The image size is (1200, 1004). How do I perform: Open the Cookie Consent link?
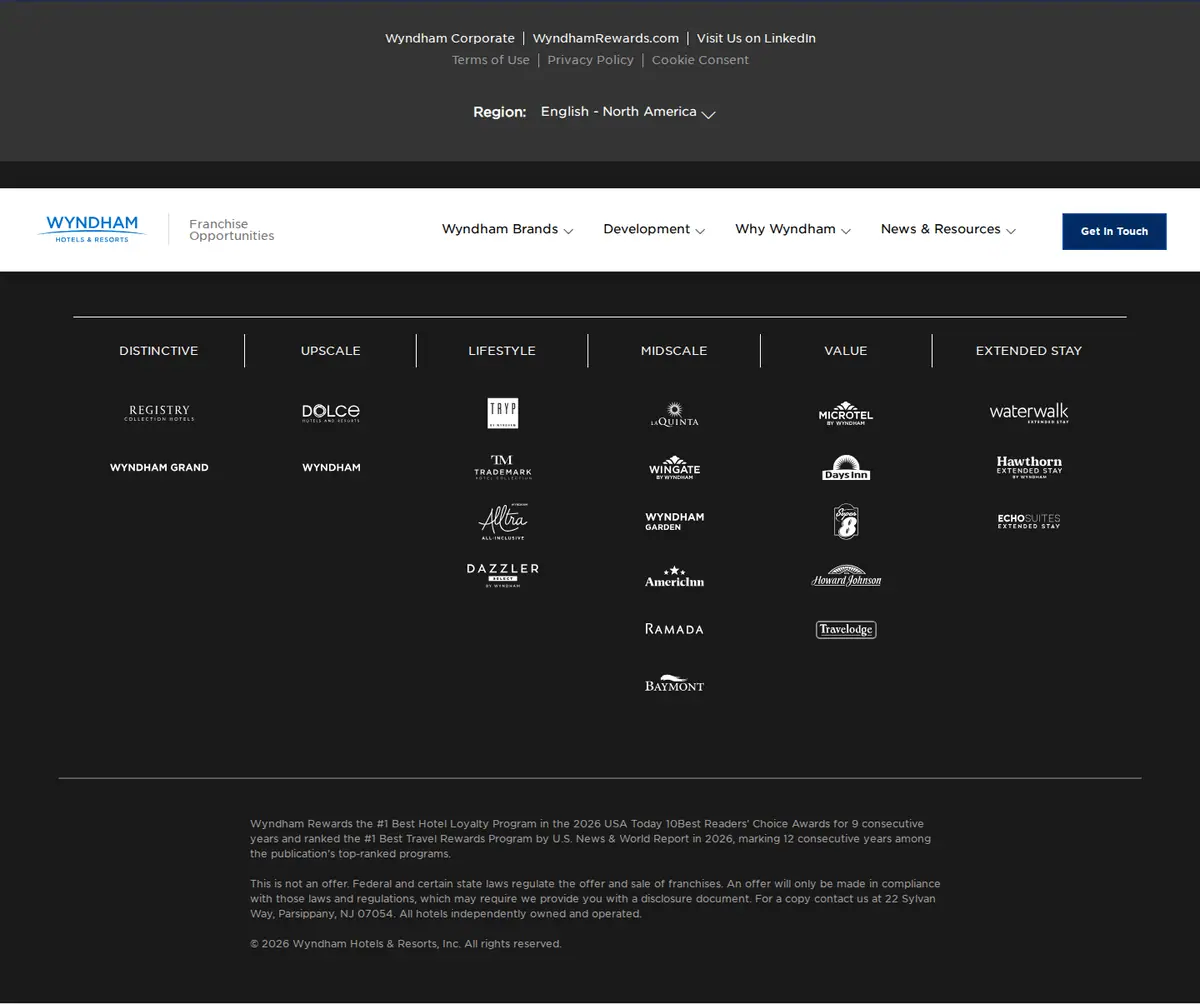coord(700,60)
